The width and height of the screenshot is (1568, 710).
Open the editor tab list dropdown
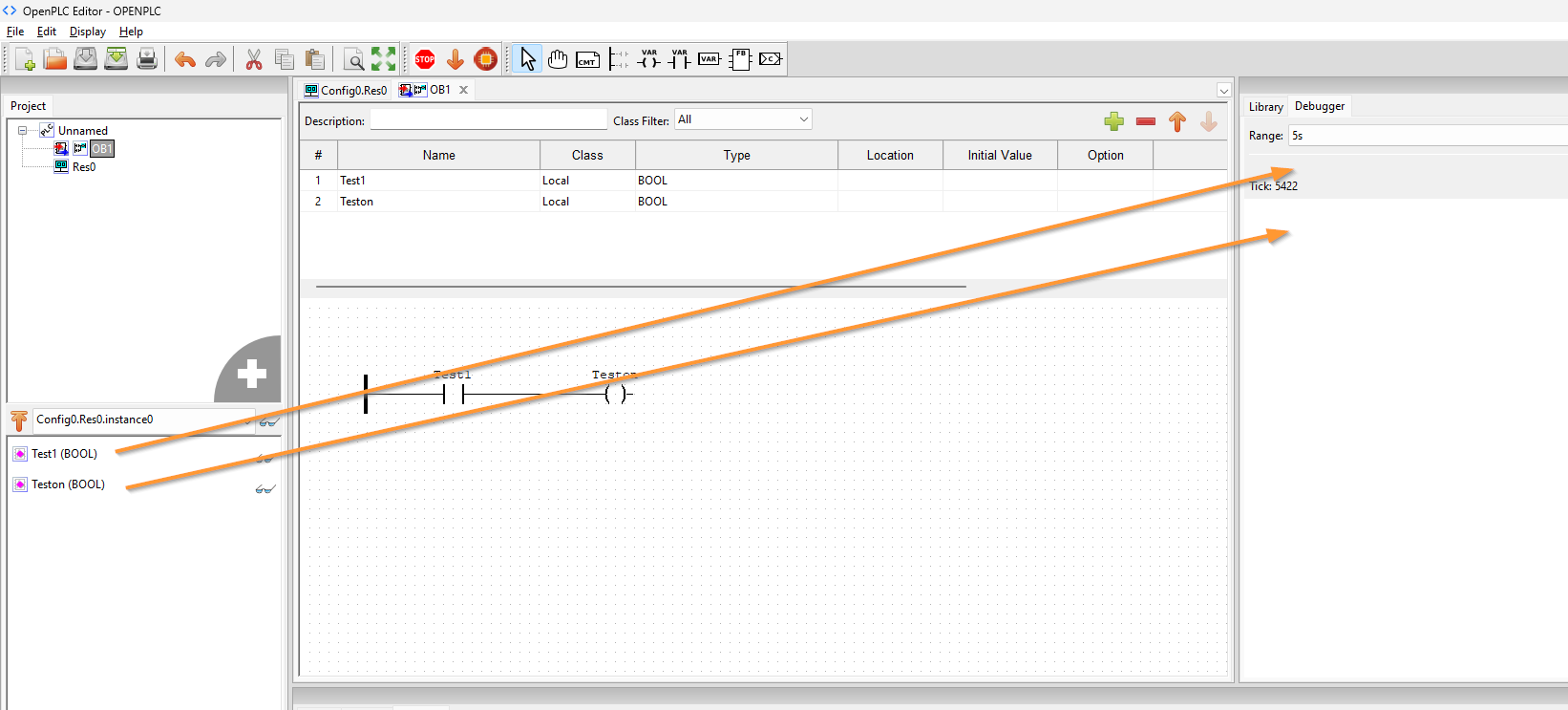point(1223,91)
